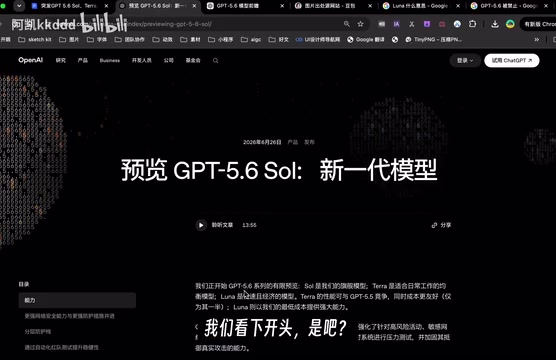This screenshot has width=556, height=360.
Task: Open the Google 翻译 bookmark
Action: pos(366,39)
